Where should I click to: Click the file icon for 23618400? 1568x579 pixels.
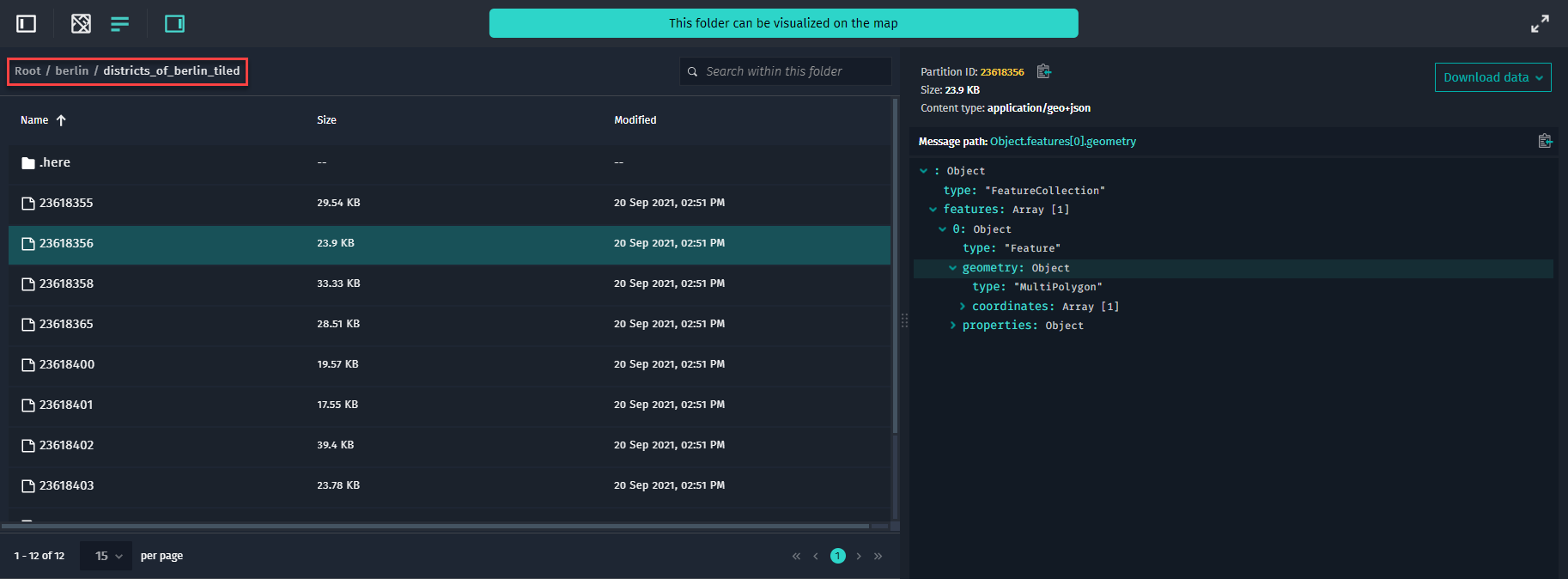(28, 364)
